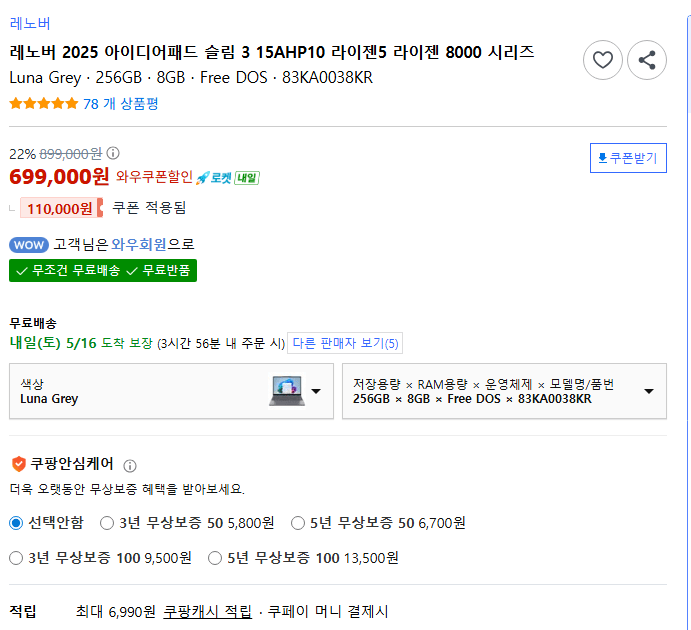Click the 로켓 내일 delivery badge
Viewport: 691px width, 630px height.
click(227, 178)
